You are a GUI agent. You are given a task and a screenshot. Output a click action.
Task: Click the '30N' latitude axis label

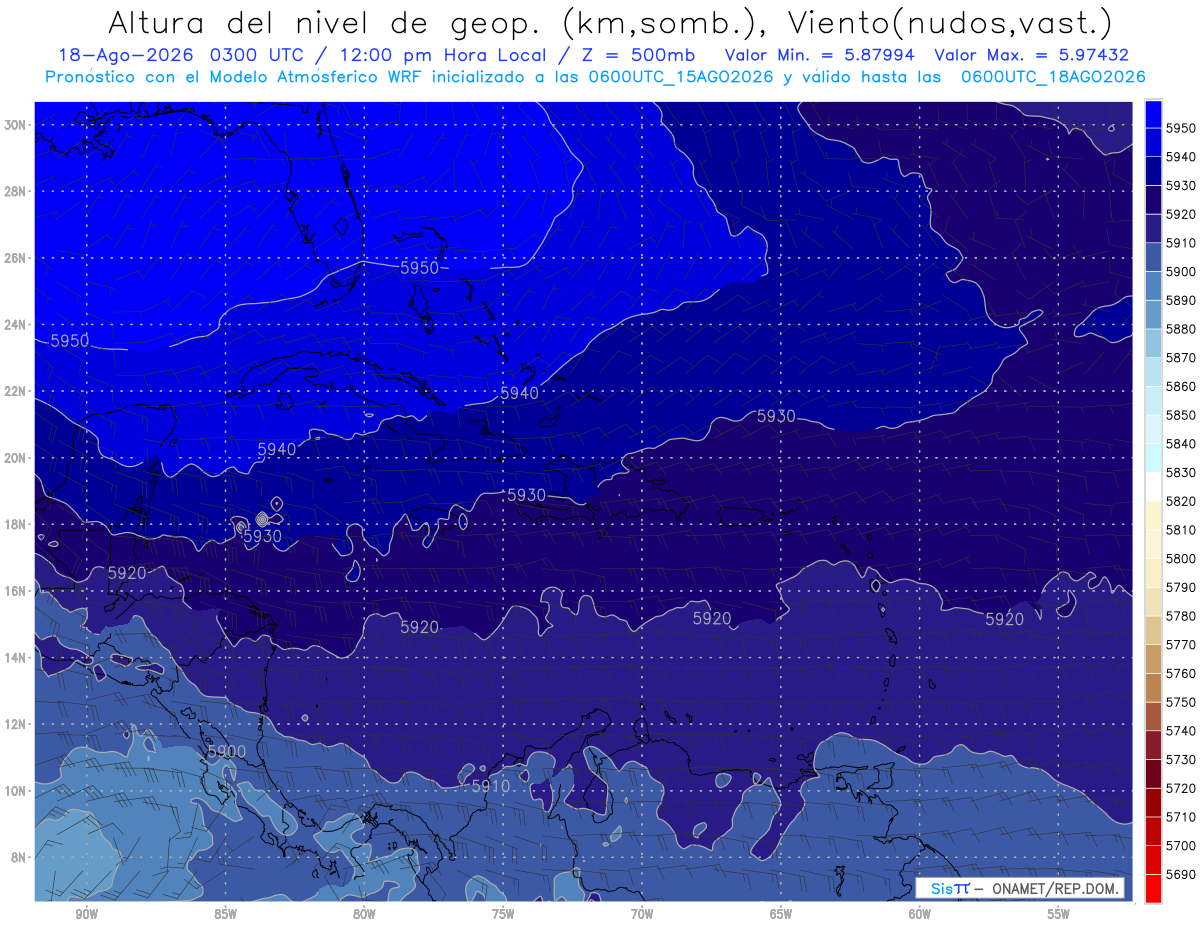(x=17, y=125)
